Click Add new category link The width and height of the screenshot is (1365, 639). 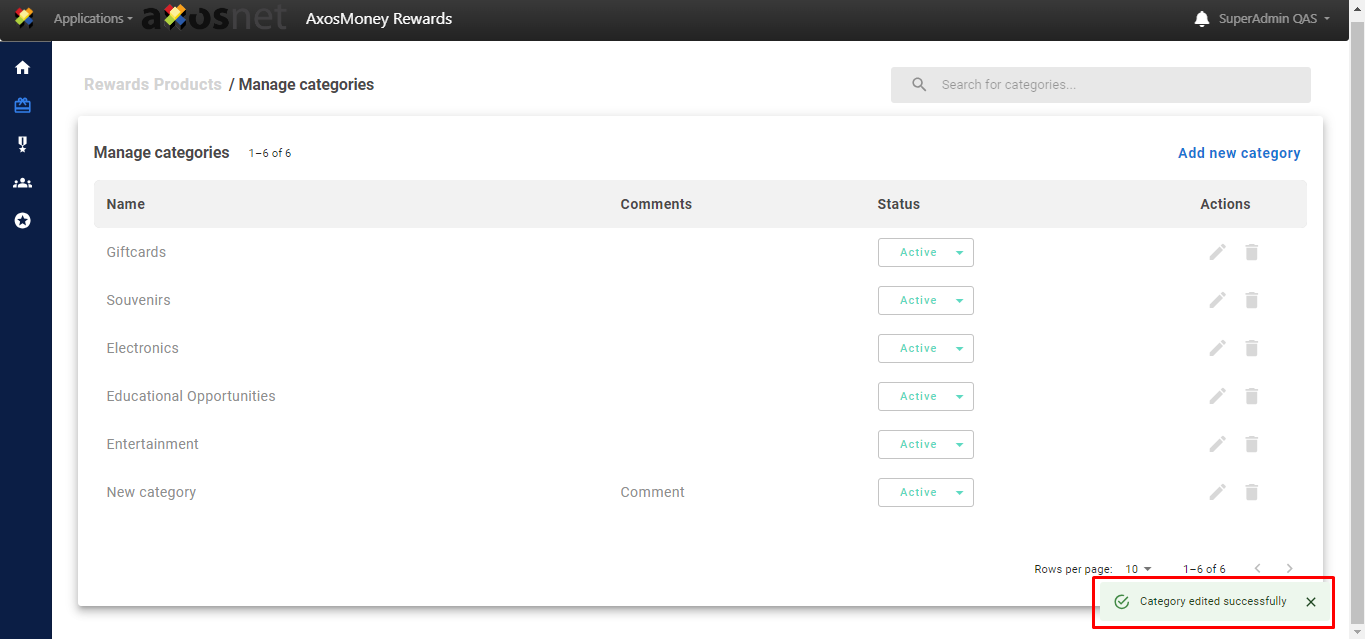pyautogui.click(x=1239, y=153)
